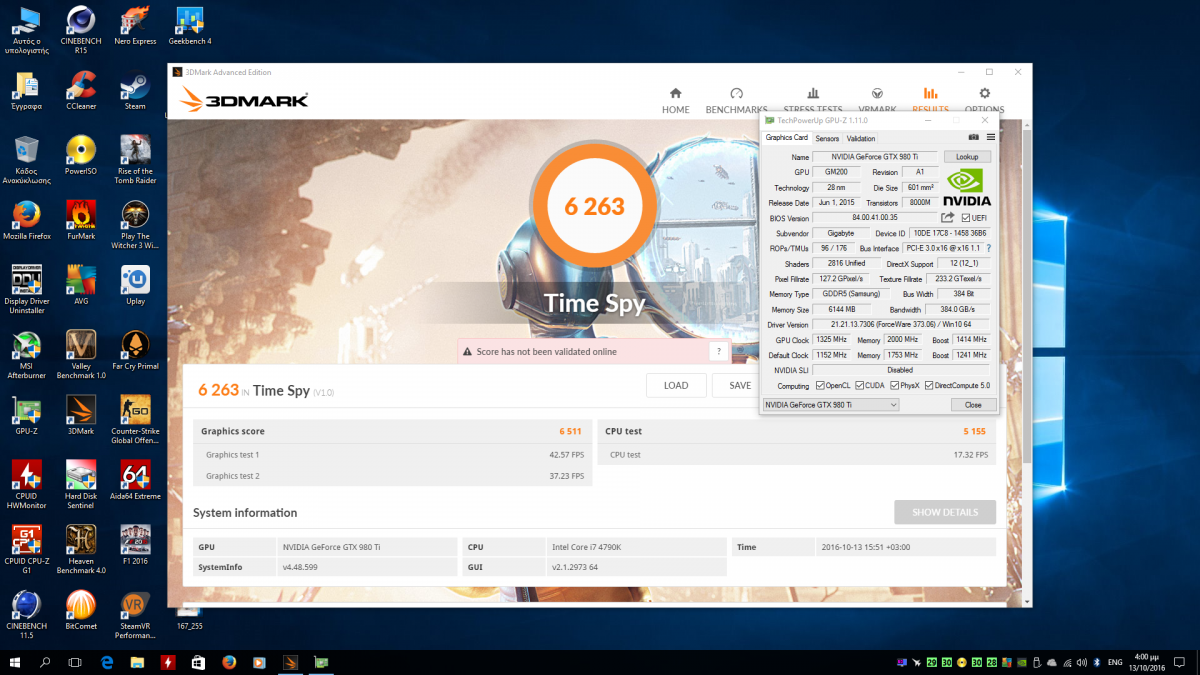
Task: Click the LOAD button in 3DMark
Action: pos(676,385)
